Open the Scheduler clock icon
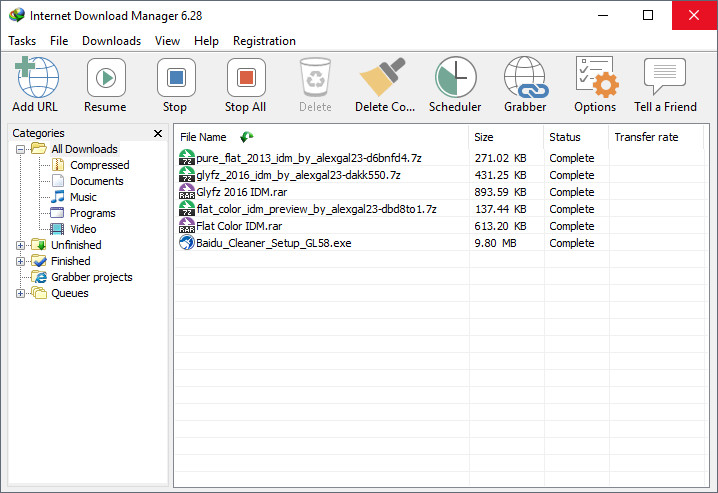 455,78
